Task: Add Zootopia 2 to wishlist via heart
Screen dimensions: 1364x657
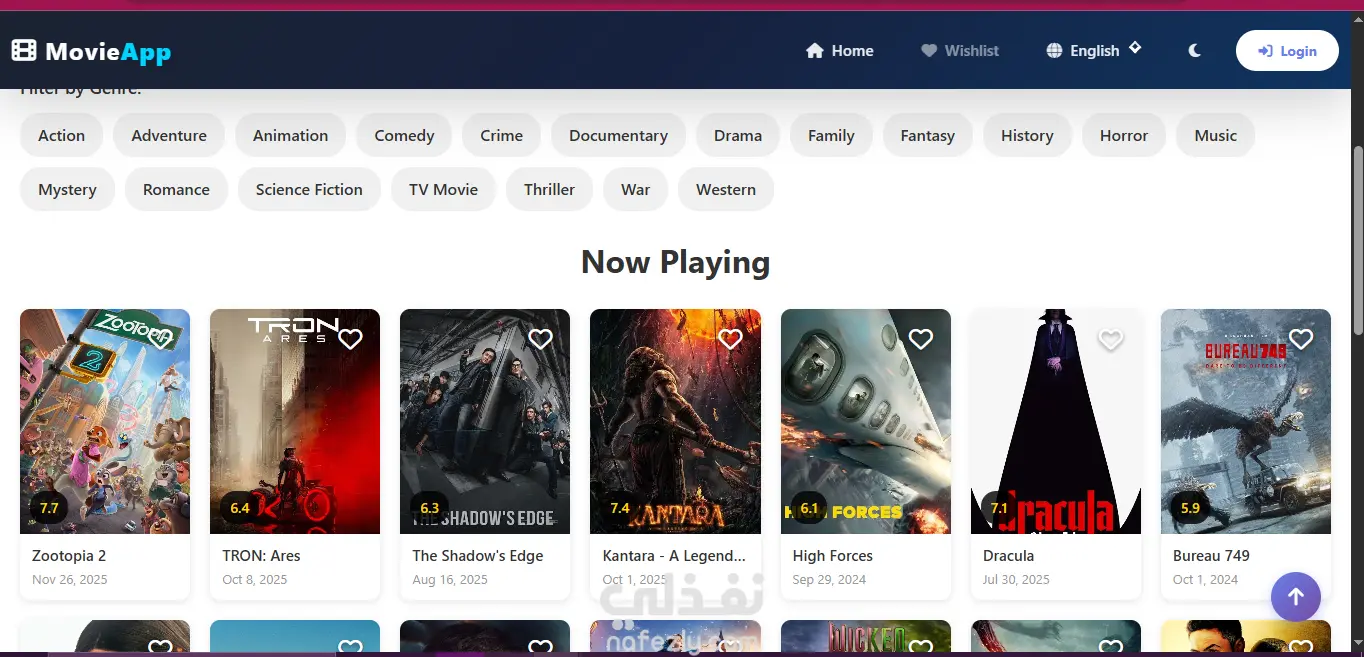Action: pyautogui.click(x=160, y=339)
